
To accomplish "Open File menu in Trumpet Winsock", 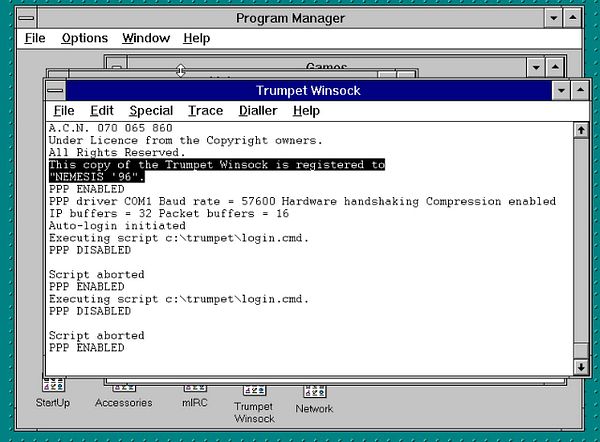I will [64, 111].
